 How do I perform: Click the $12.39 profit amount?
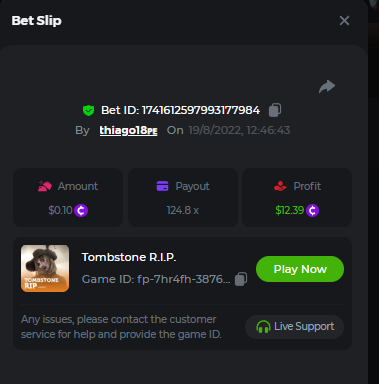point(290,210)
